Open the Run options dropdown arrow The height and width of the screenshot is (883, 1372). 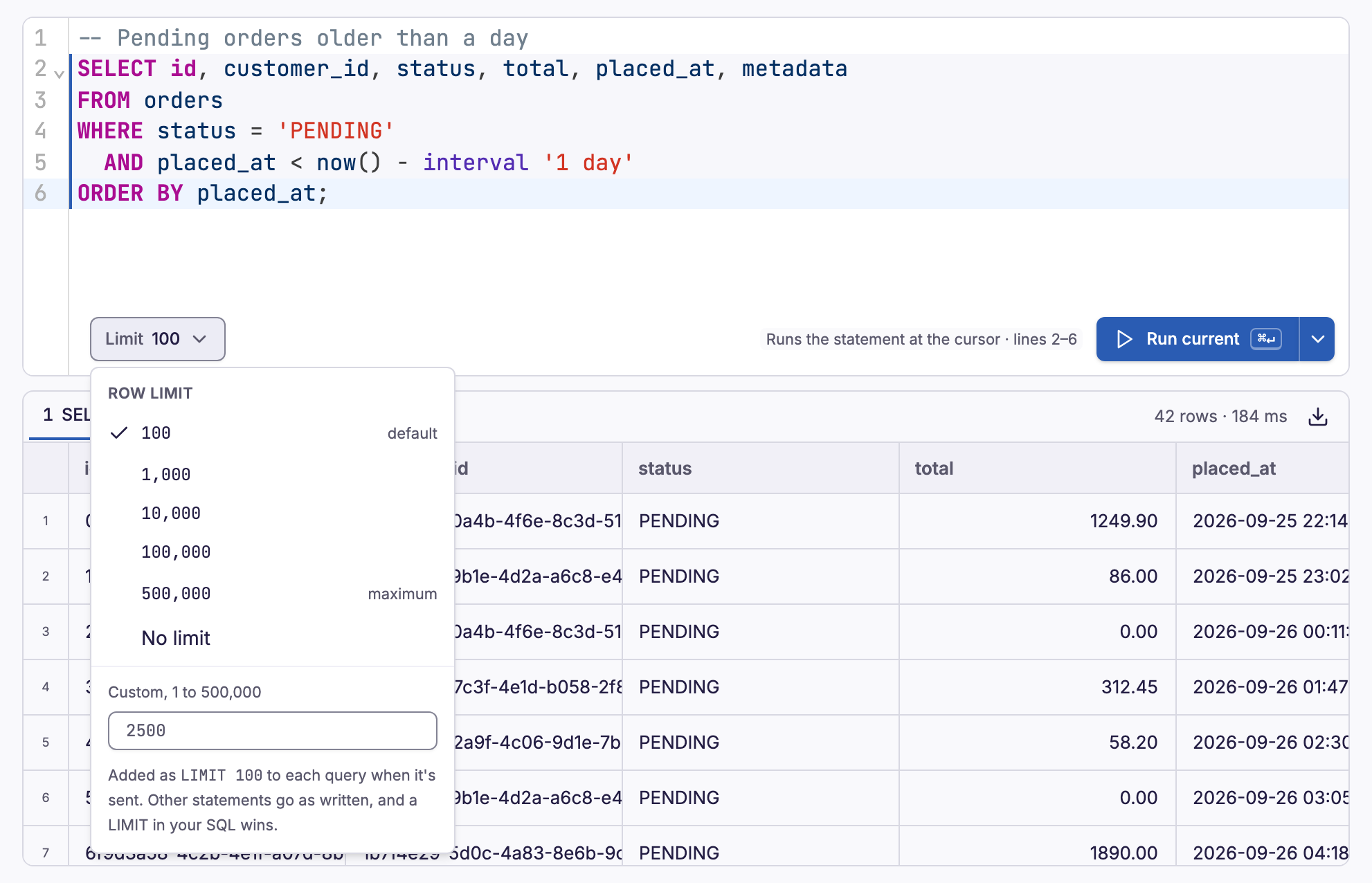(x=1317, y=339)
